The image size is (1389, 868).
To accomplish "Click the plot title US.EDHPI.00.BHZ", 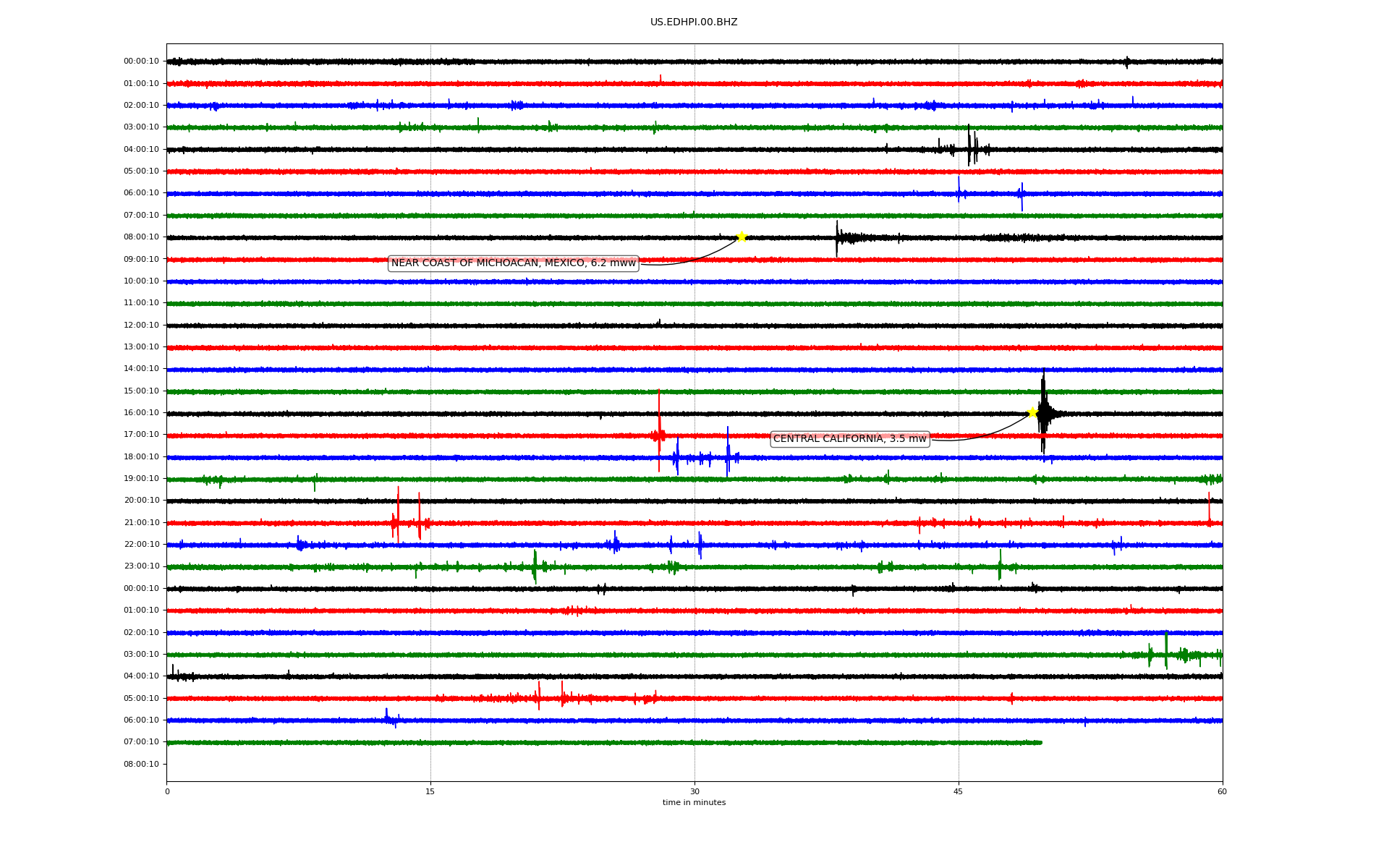I will pyautogui.click(x=694, y=22).
